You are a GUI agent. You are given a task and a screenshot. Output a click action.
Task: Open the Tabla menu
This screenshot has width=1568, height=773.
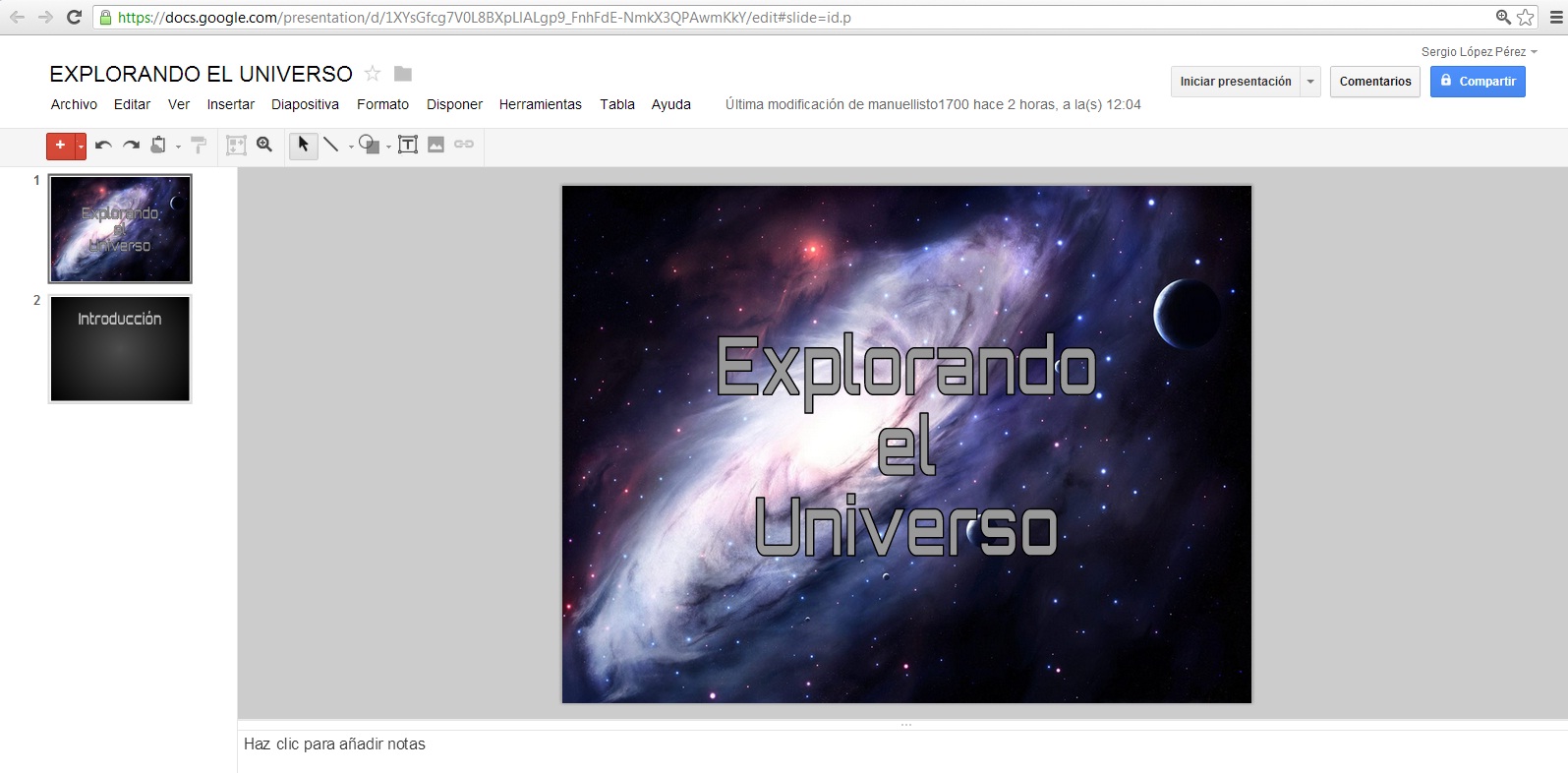coord(617,104)
